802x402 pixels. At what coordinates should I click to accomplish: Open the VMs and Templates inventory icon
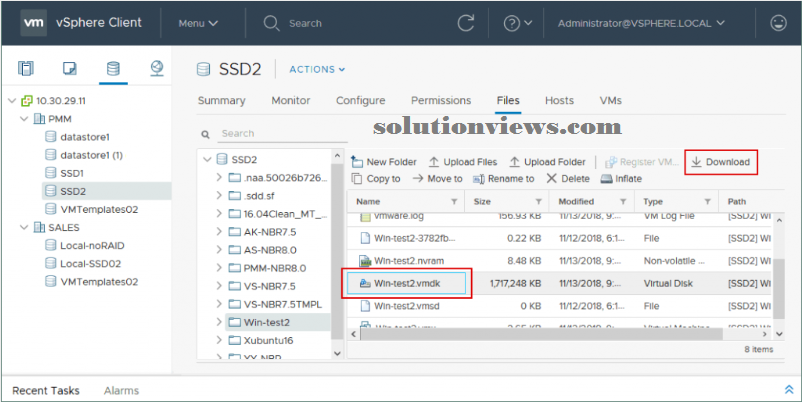70,68
